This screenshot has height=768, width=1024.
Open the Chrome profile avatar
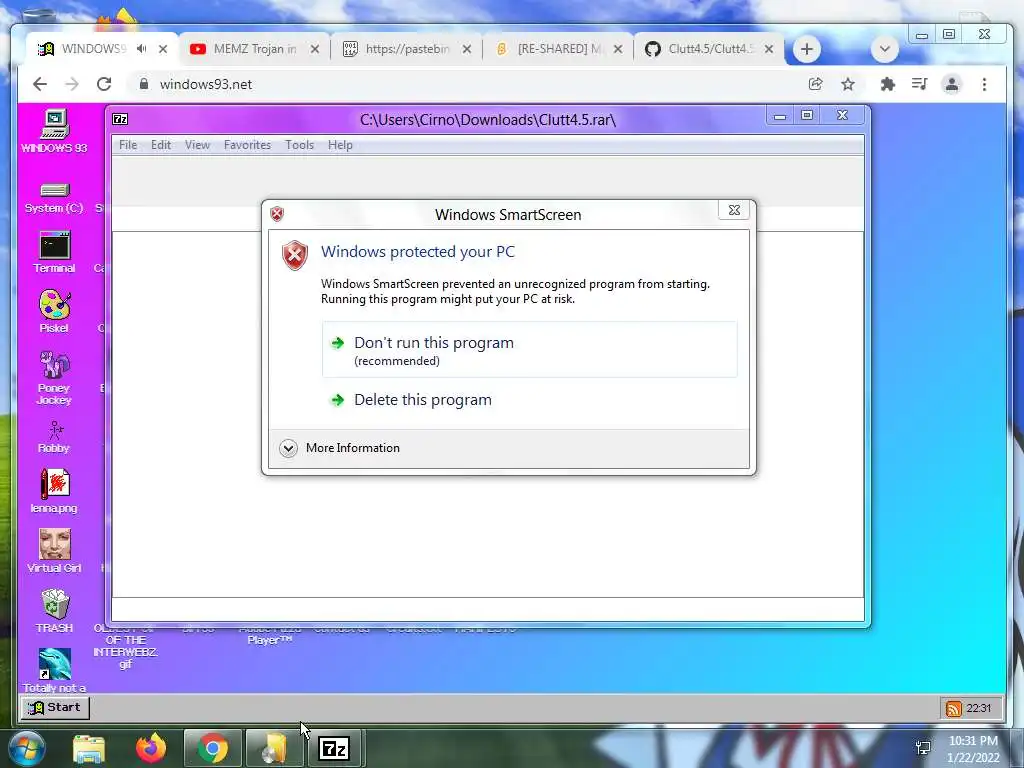tap(952, 84)
